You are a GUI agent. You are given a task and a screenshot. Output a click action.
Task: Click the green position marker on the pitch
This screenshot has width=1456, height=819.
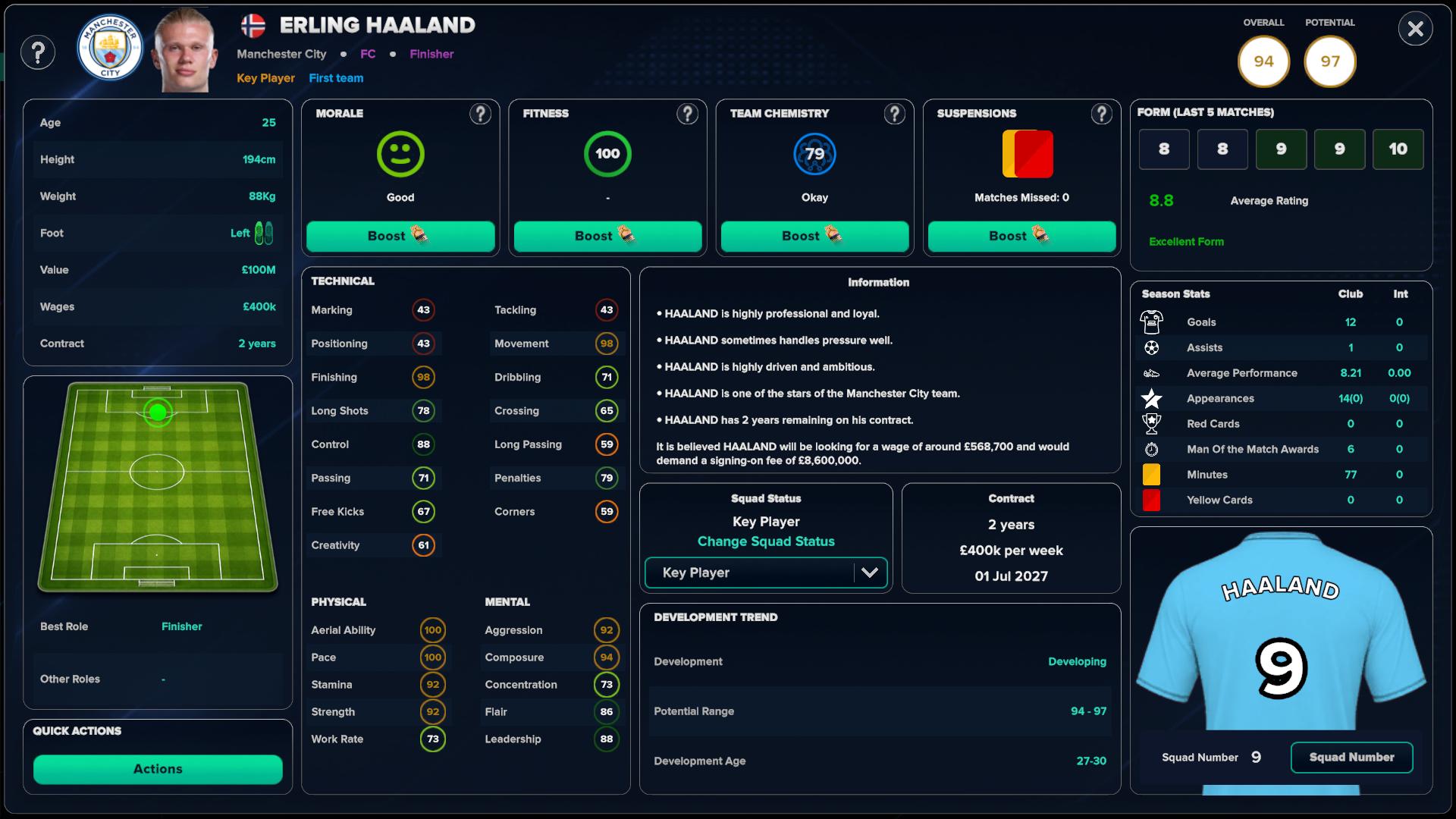(x=158, y=412)
